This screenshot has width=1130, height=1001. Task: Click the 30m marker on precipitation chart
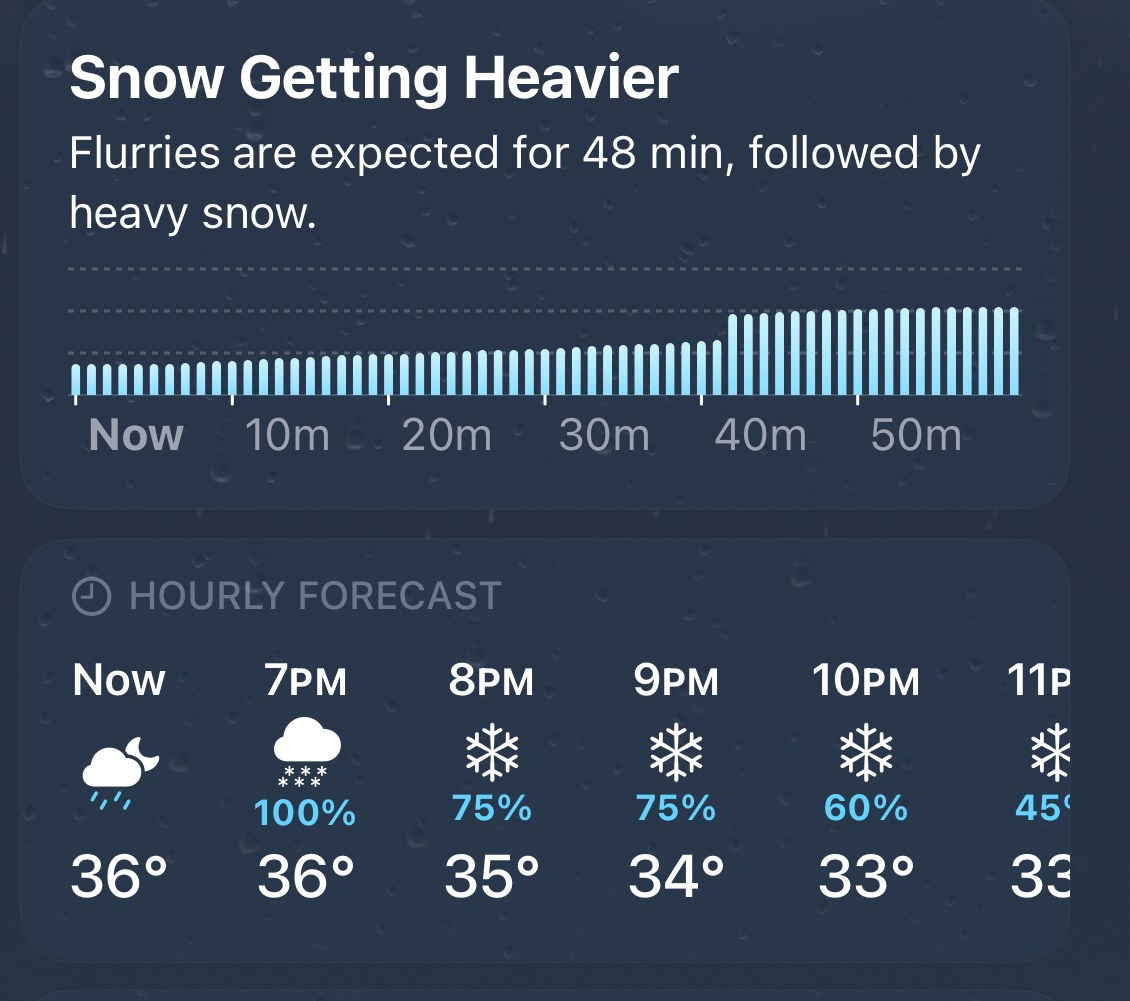point(604,436)
